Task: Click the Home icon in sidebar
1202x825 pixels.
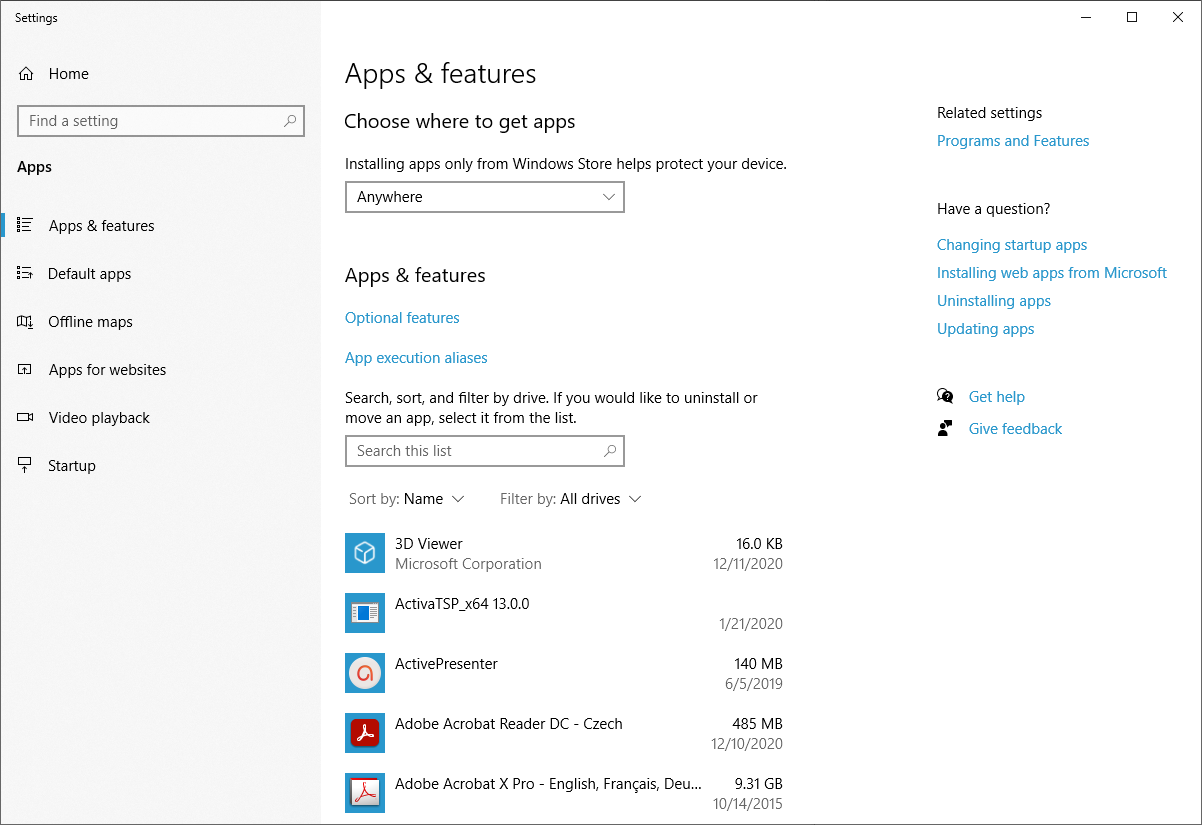Action: click(x=26, y=74)
